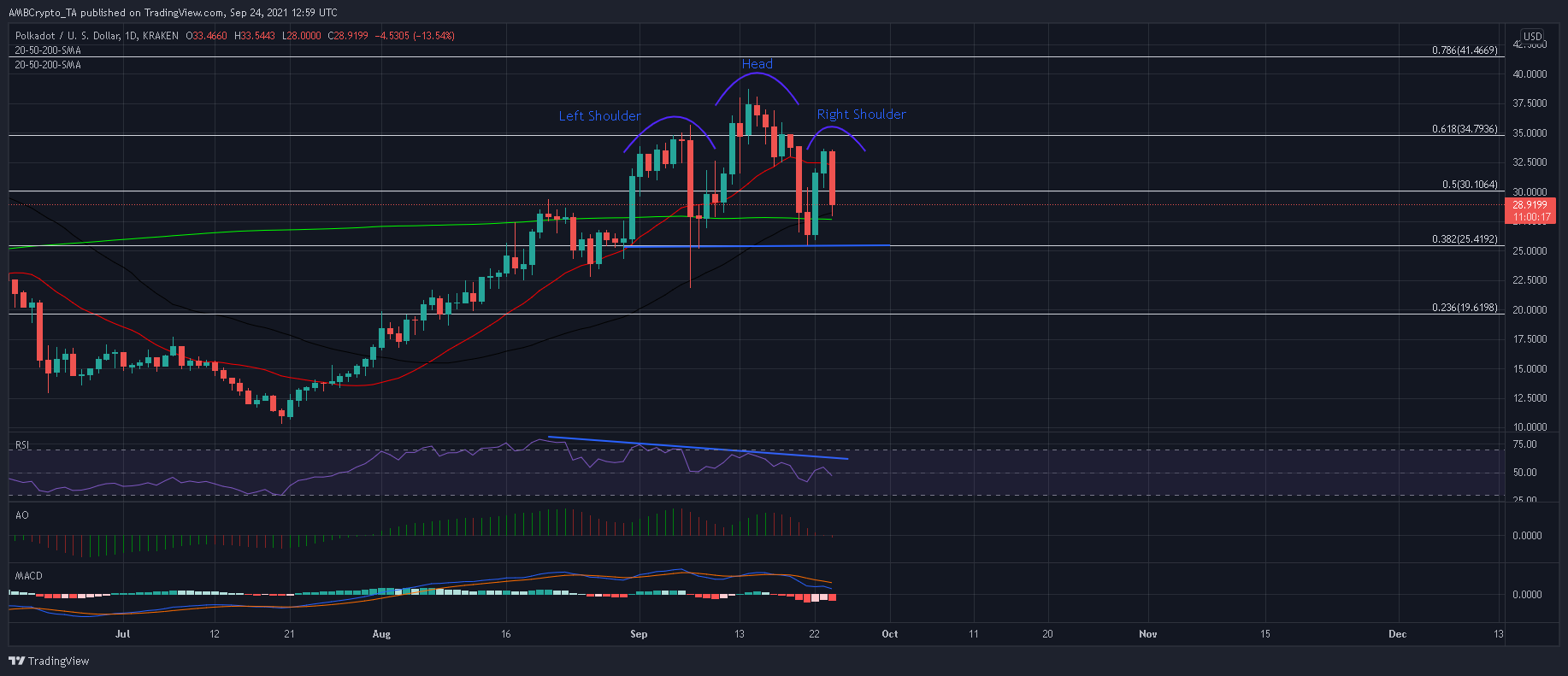Click the RSI 50.00 scale label
Viewport: 1568px width, 676px height.
coord(1524,473)
